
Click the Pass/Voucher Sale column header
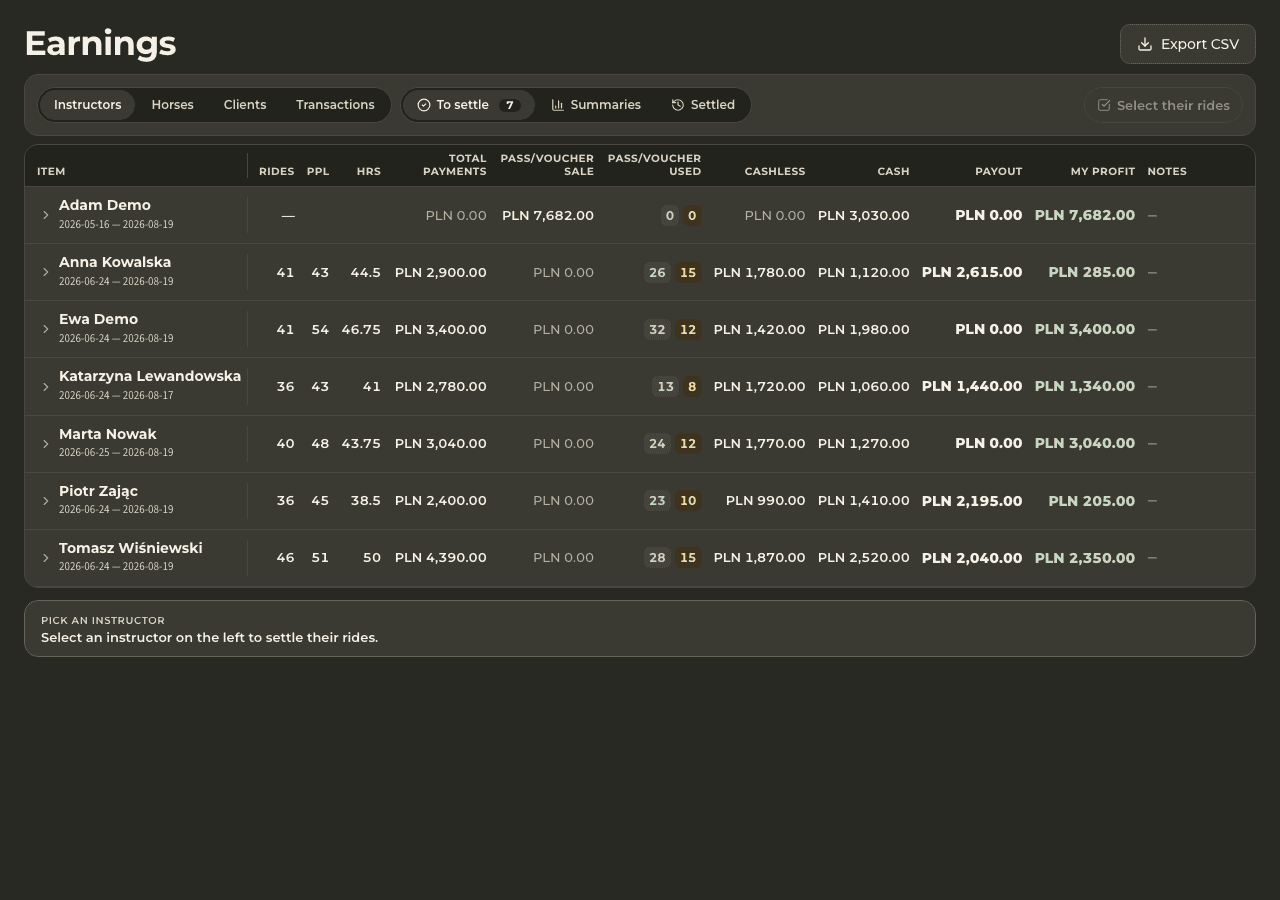coord(547,165)
